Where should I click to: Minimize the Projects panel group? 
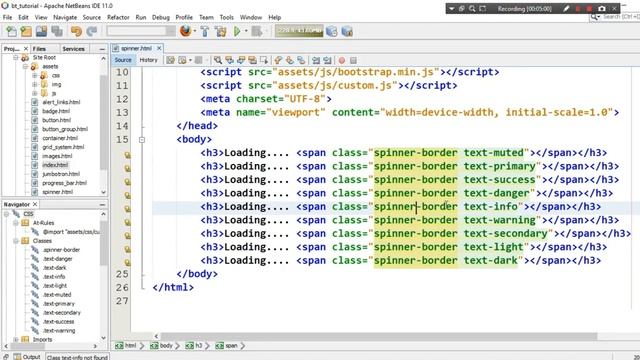[x=102, y=49]
